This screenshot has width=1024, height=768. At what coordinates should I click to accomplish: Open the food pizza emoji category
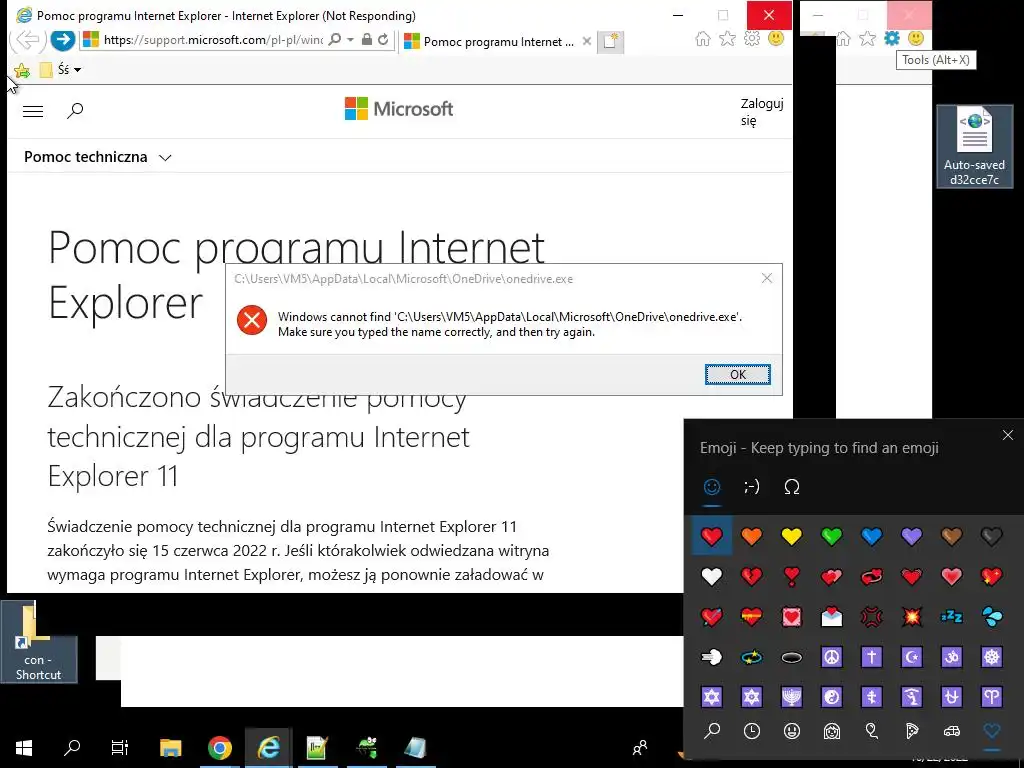(x=912, y=731)
